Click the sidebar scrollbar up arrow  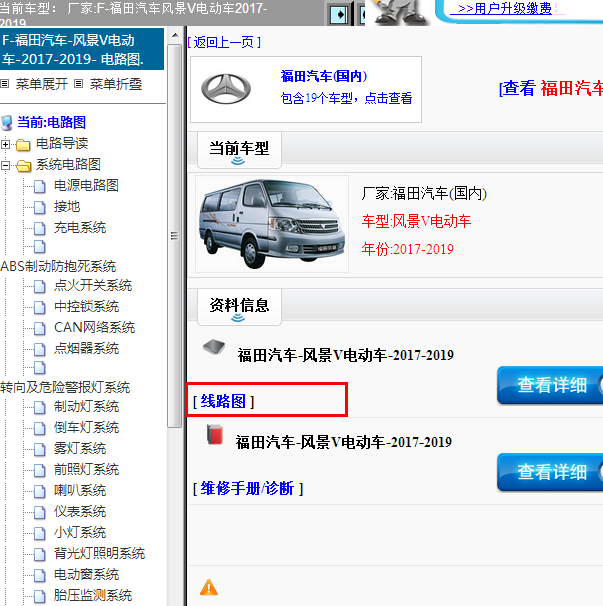pos(175,35)
